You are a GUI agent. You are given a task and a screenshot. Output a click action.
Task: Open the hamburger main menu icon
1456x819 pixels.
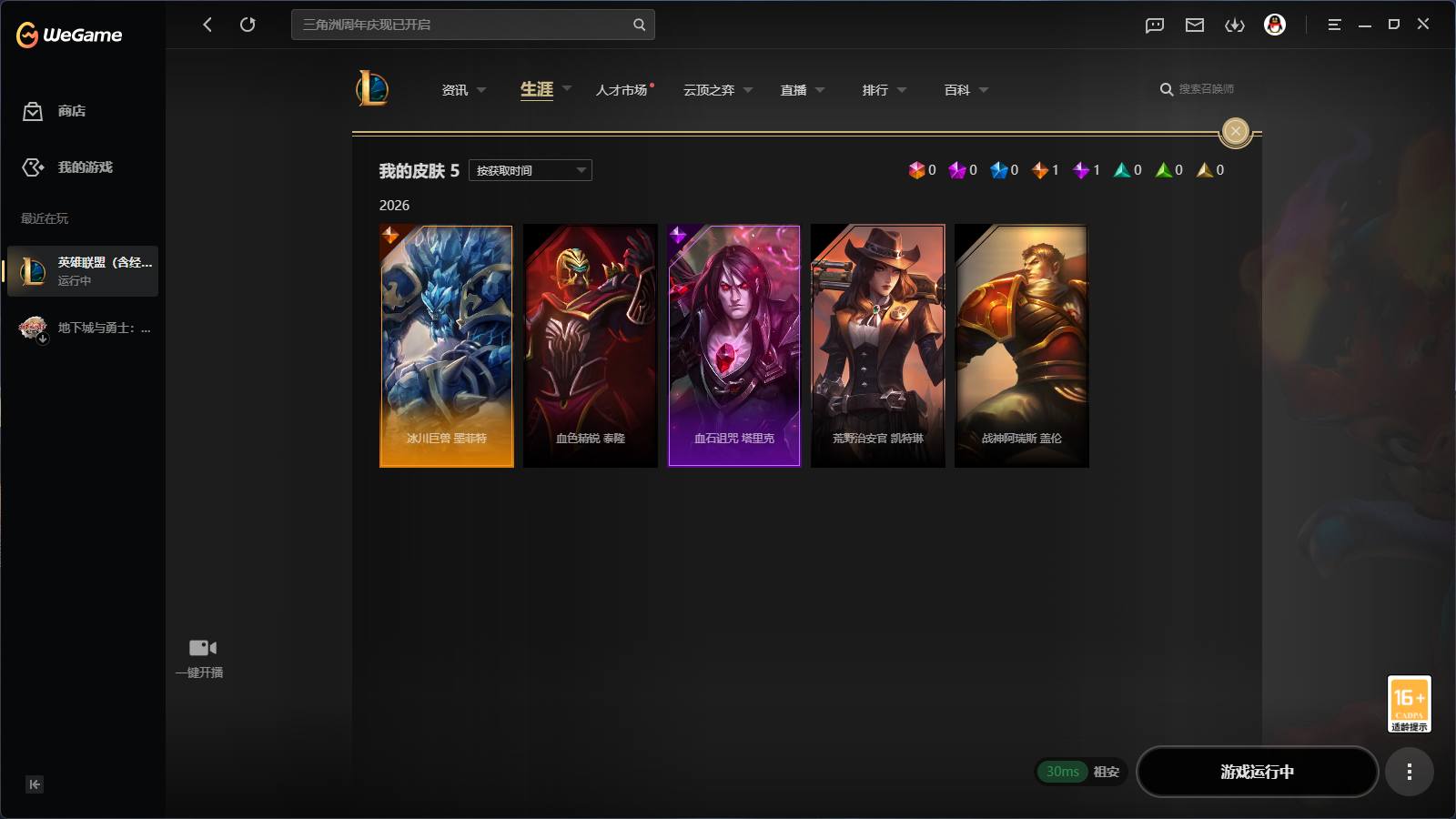click(1334, 25)
